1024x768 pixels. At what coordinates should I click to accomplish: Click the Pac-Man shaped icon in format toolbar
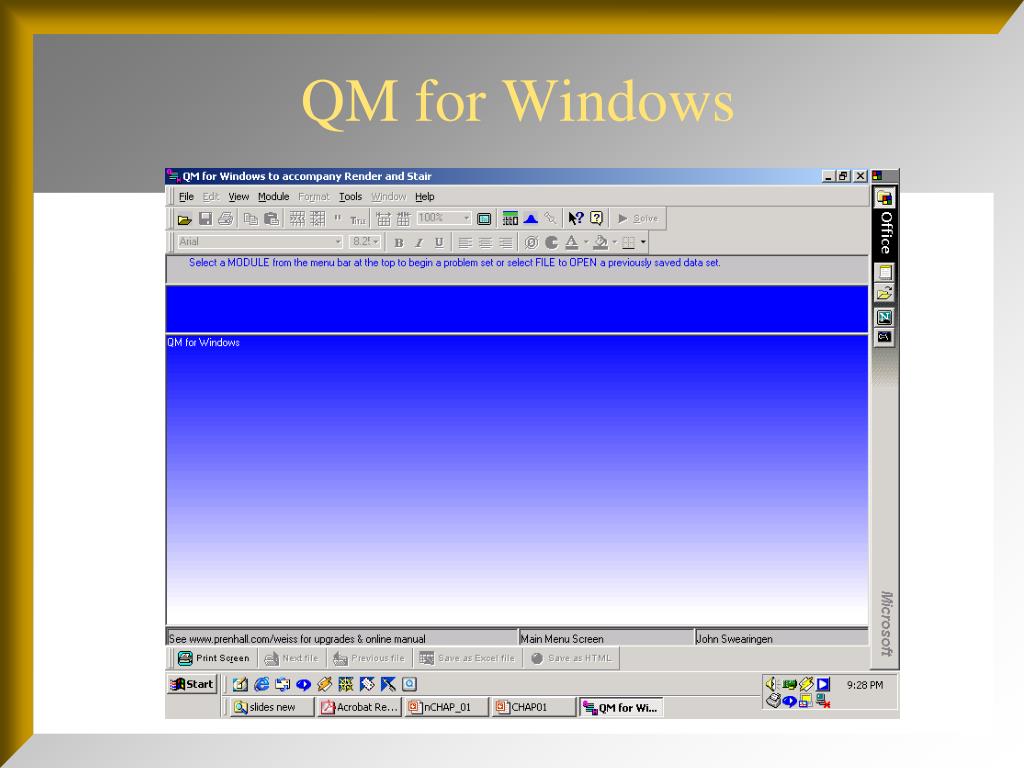[x=552, y=243]
